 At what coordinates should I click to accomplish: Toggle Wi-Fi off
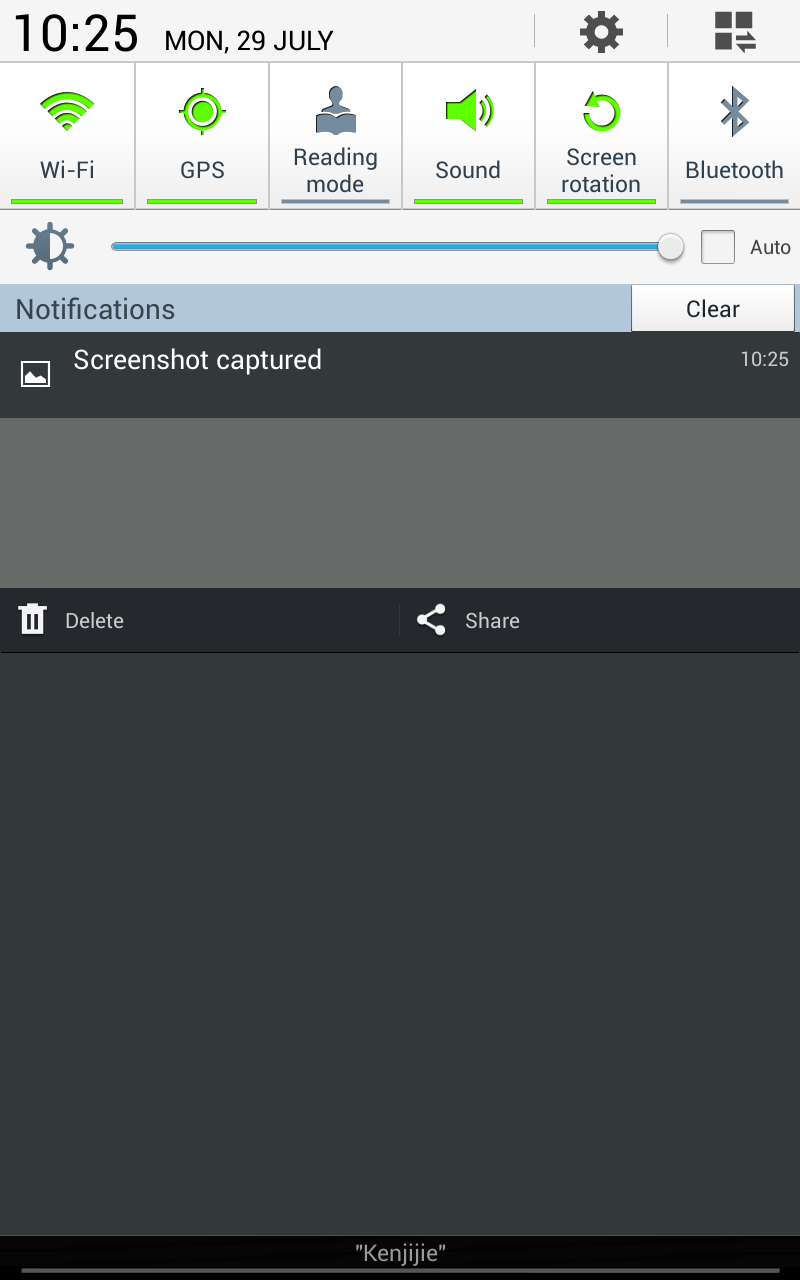coord(67,136)
